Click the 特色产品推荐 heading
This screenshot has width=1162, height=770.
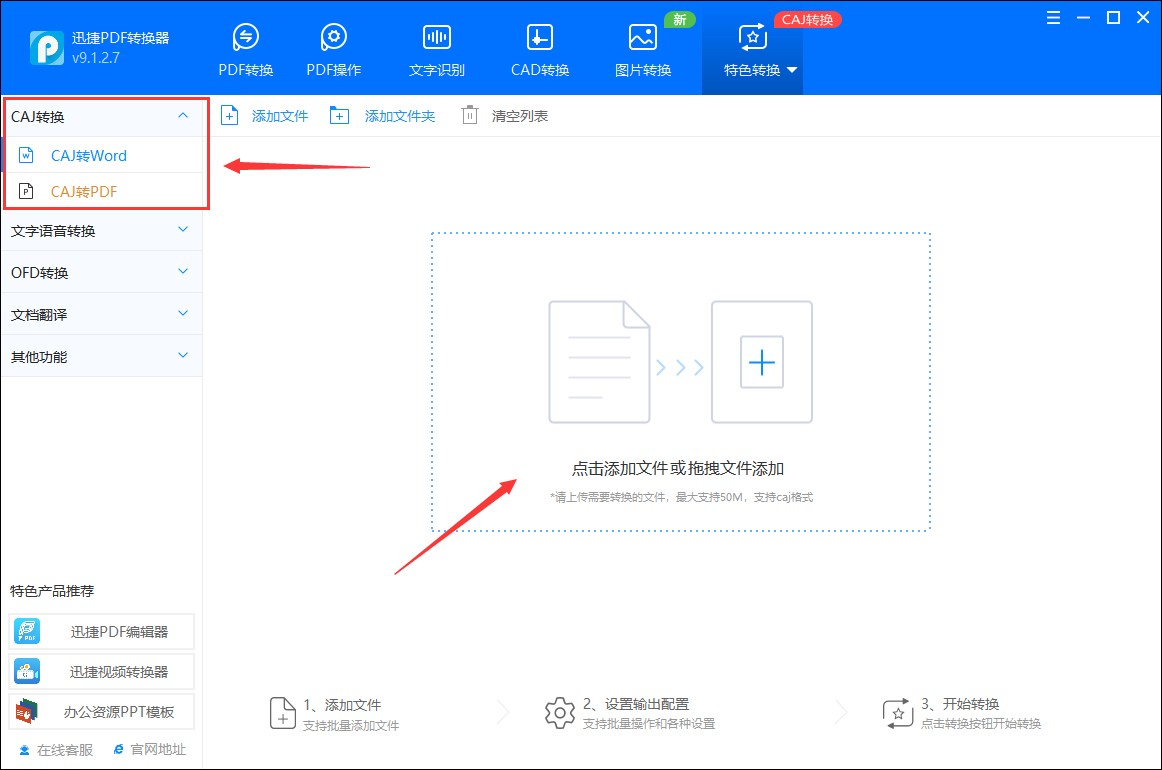point(52,591)
